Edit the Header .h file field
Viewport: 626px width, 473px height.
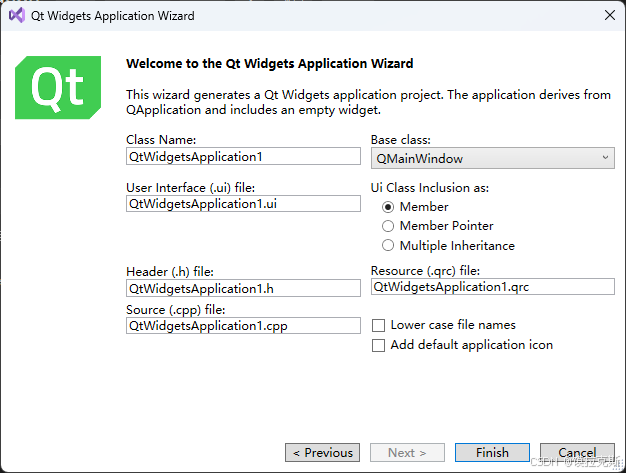point(243,288)
